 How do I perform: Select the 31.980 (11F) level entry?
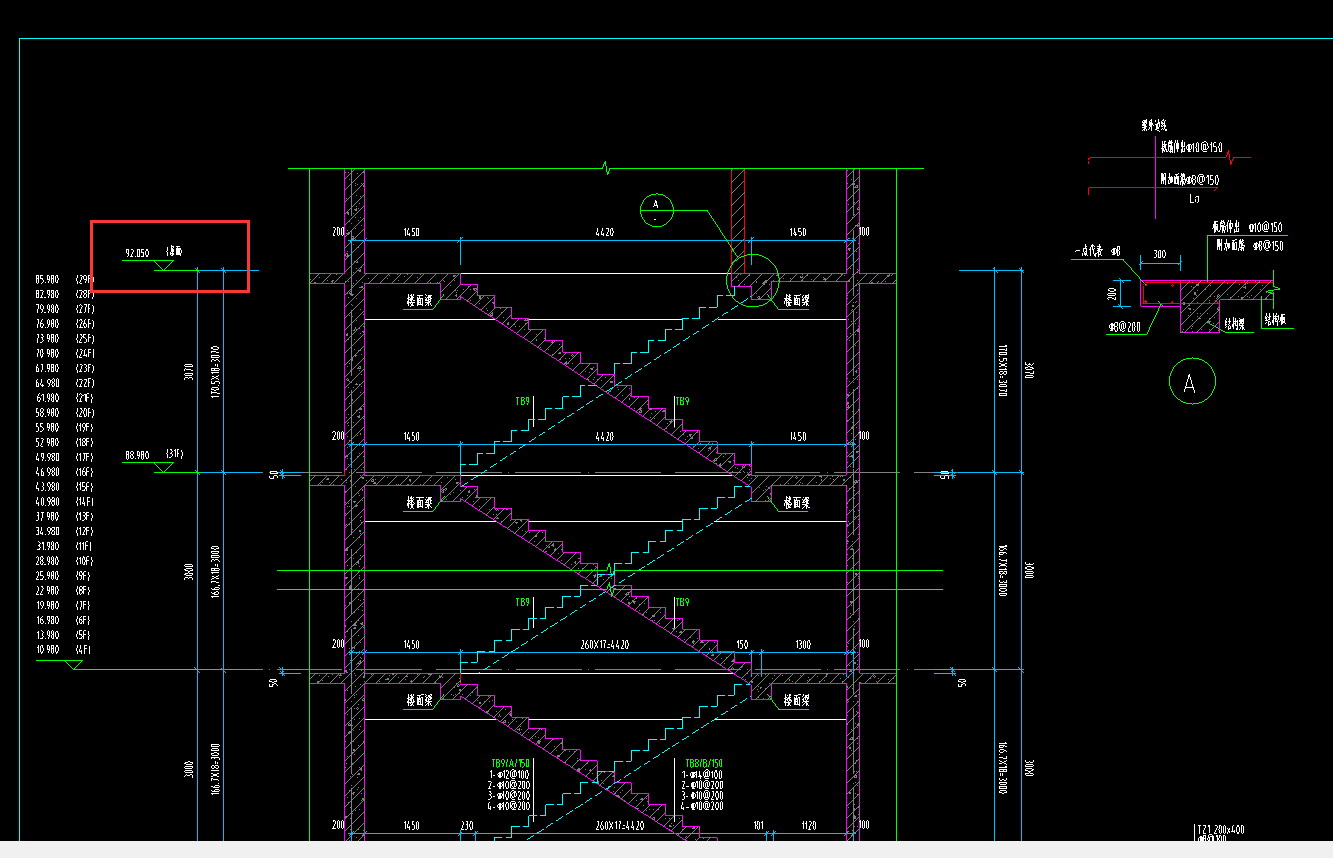point(64,546)
